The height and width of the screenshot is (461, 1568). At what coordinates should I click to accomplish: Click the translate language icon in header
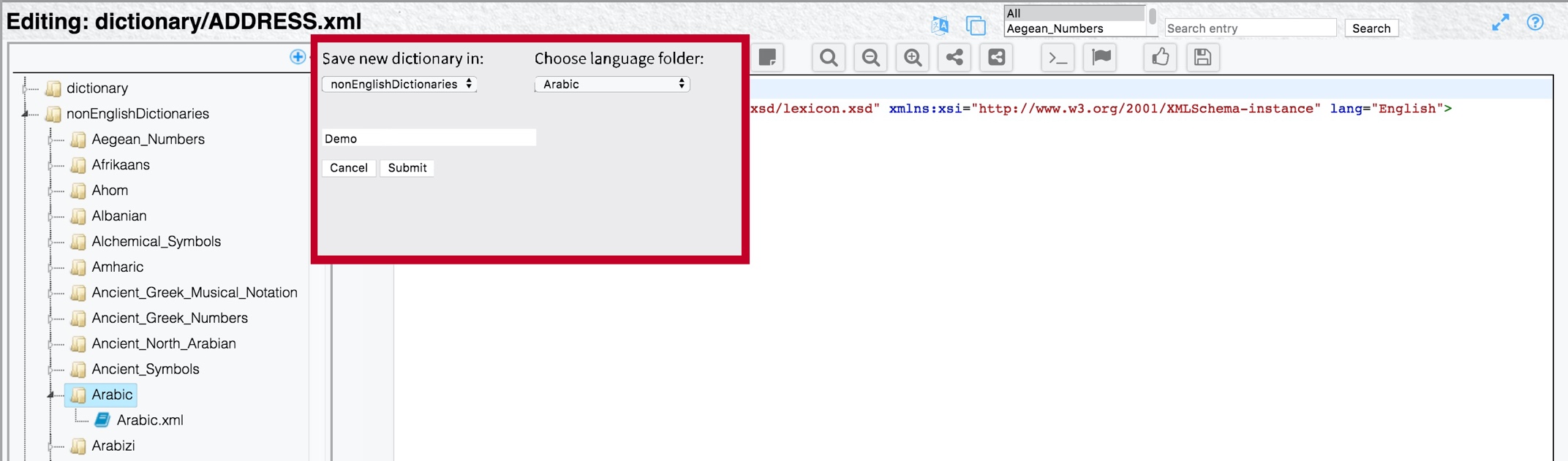[940, 26]
